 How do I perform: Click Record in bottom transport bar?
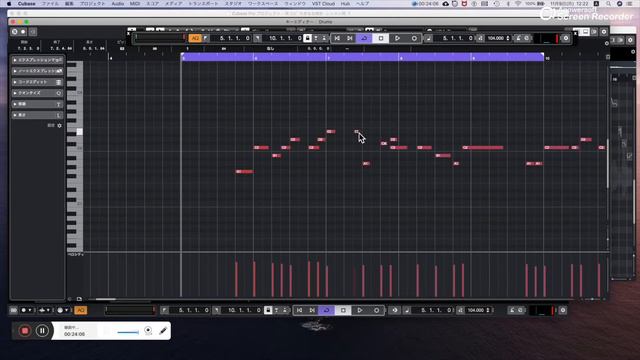click(376, 310)
